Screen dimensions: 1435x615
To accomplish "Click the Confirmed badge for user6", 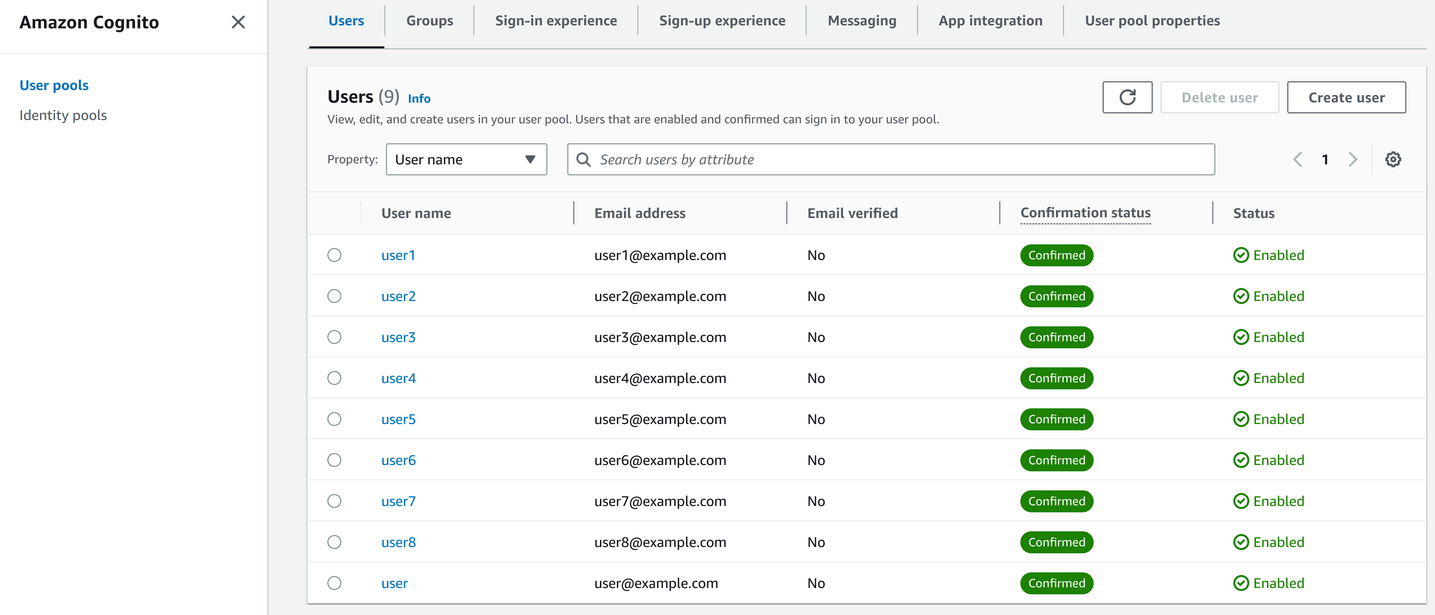I will coord(1056,460).
